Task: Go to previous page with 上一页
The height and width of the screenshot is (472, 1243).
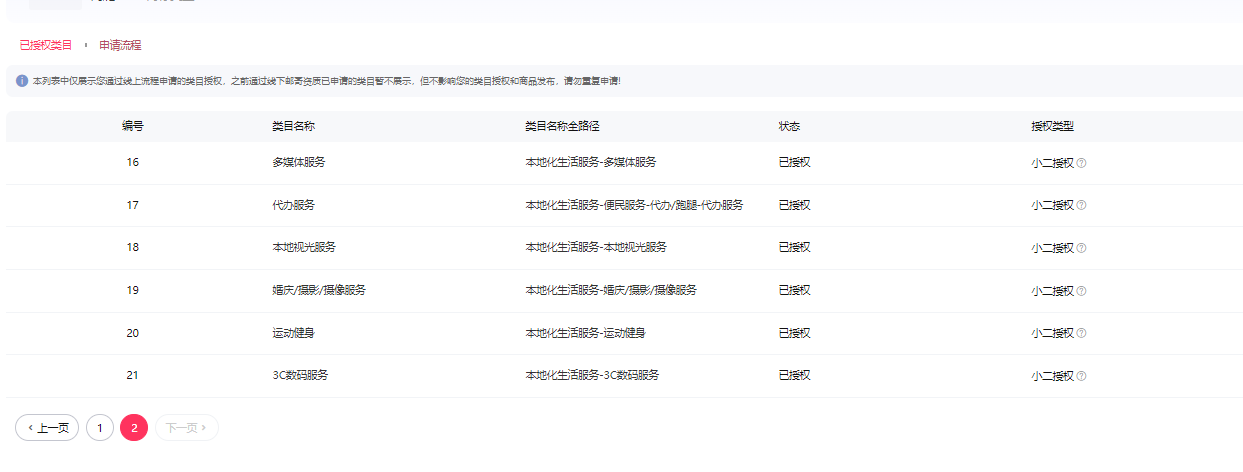Action: [x=47, y=428]
